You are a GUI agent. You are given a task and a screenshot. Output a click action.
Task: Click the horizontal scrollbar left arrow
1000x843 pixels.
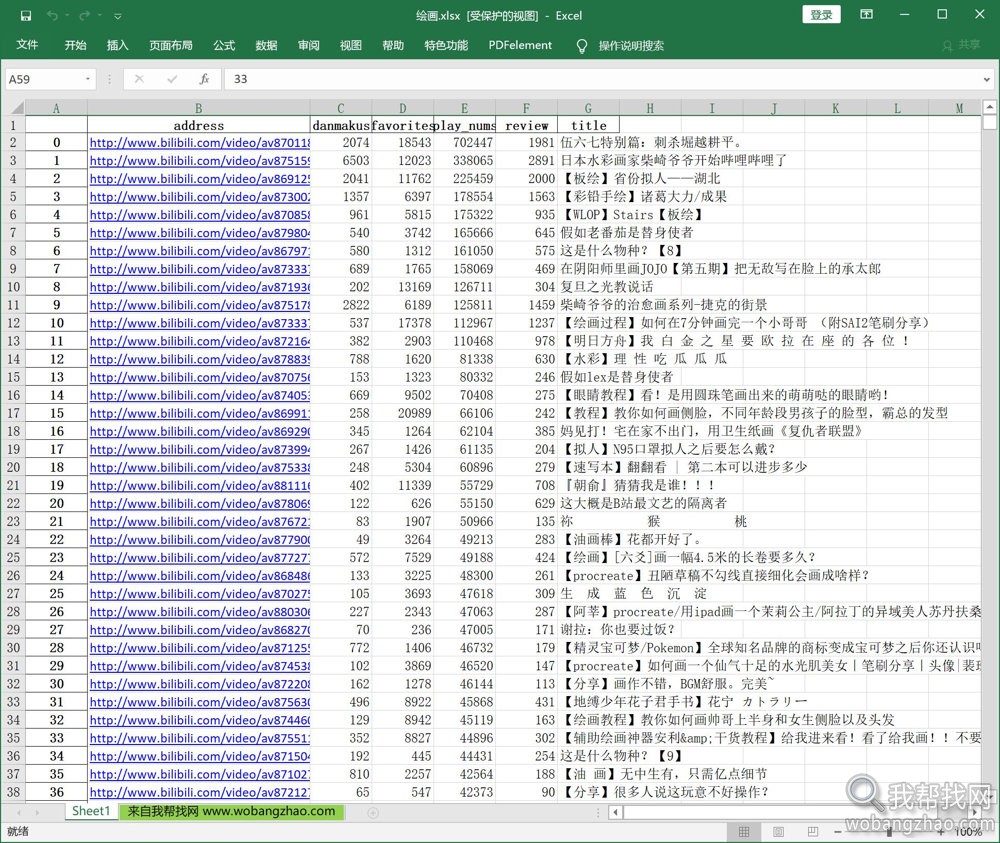[x=615, y=812]
